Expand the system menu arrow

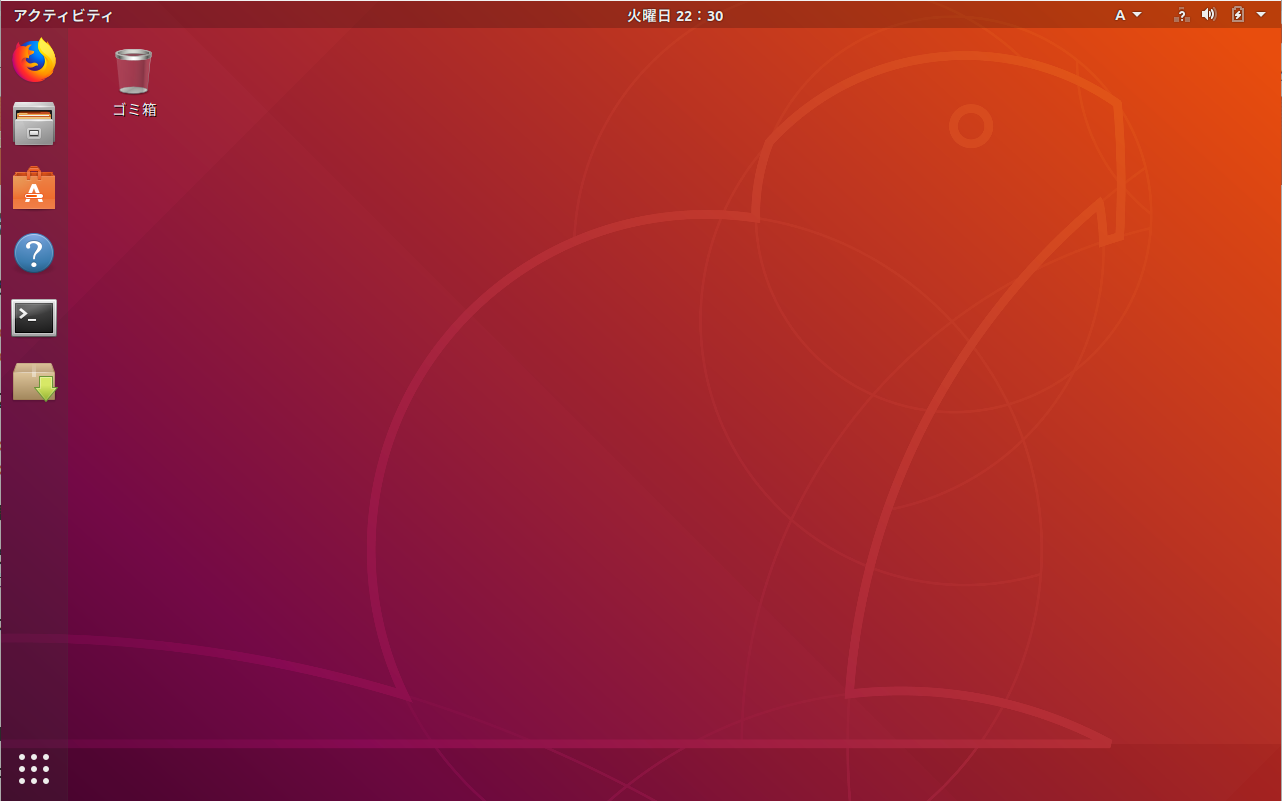coord(1261,15)
